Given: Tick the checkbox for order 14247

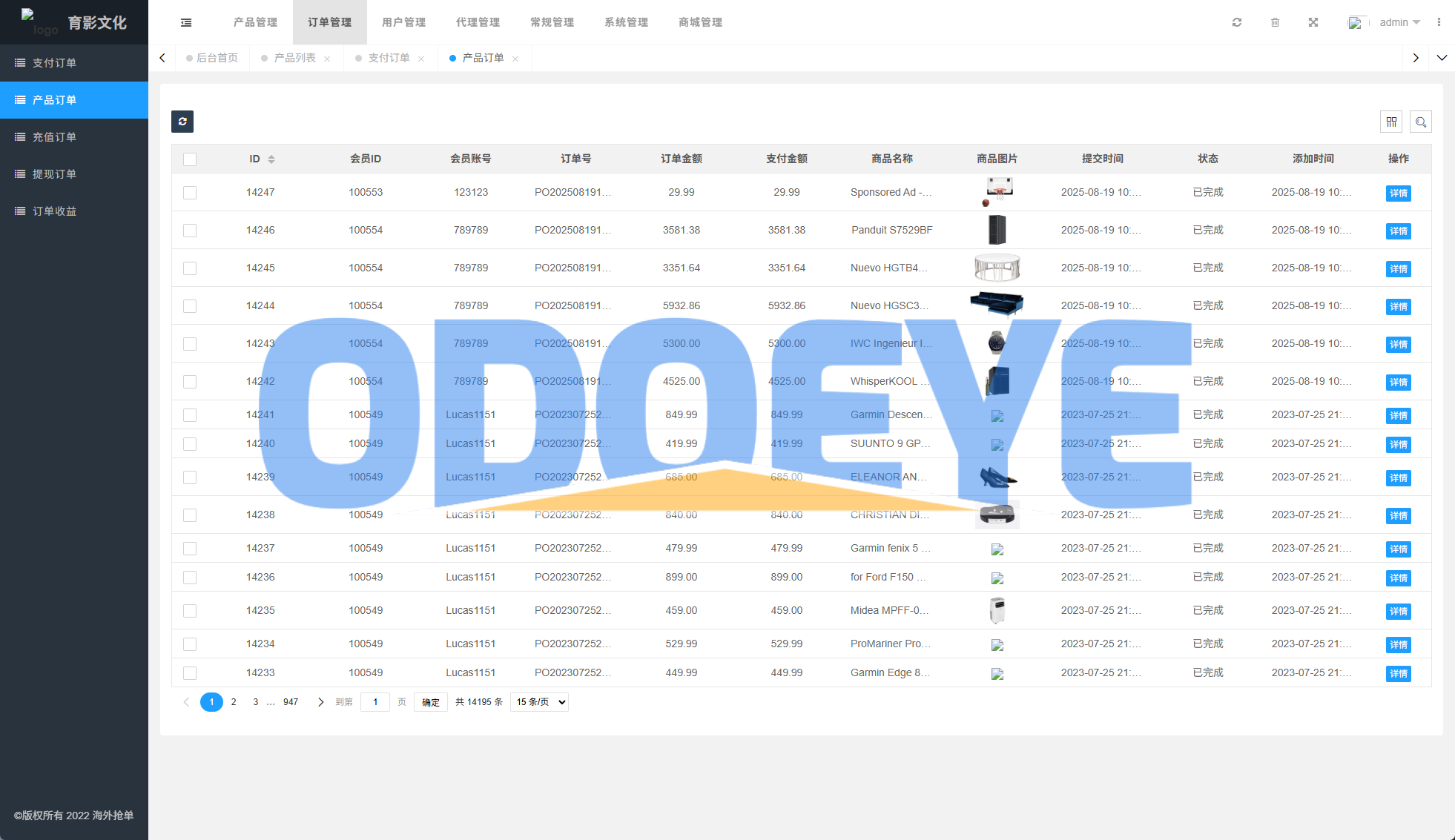Looking at the screenshot, I should [190, 193].
